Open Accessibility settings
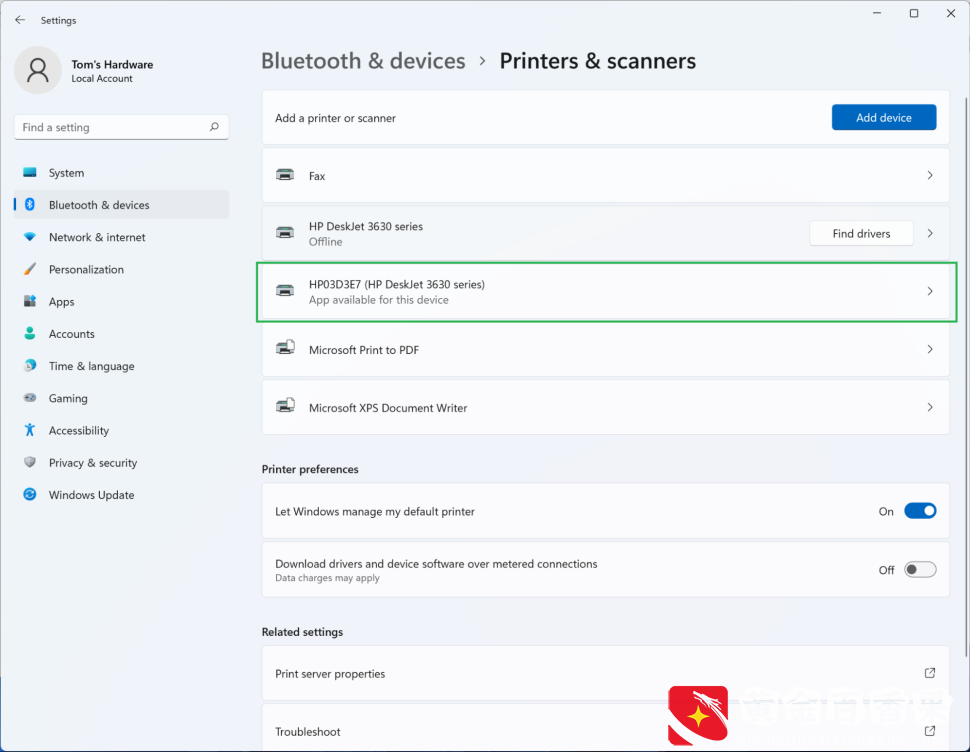This screenshot has height=752, width=970. pos(121,430)
